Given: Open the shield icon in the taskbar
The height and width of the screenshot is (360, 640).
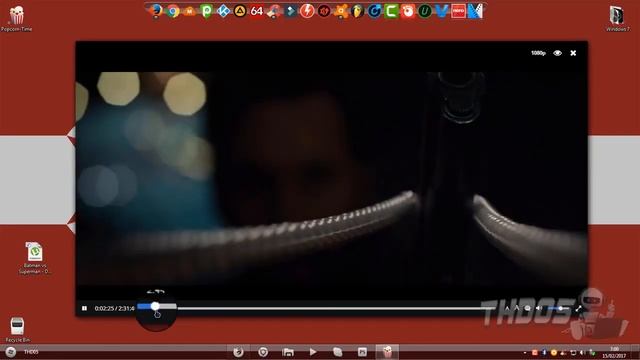Looking at the screenshot, I should point(263,352).
